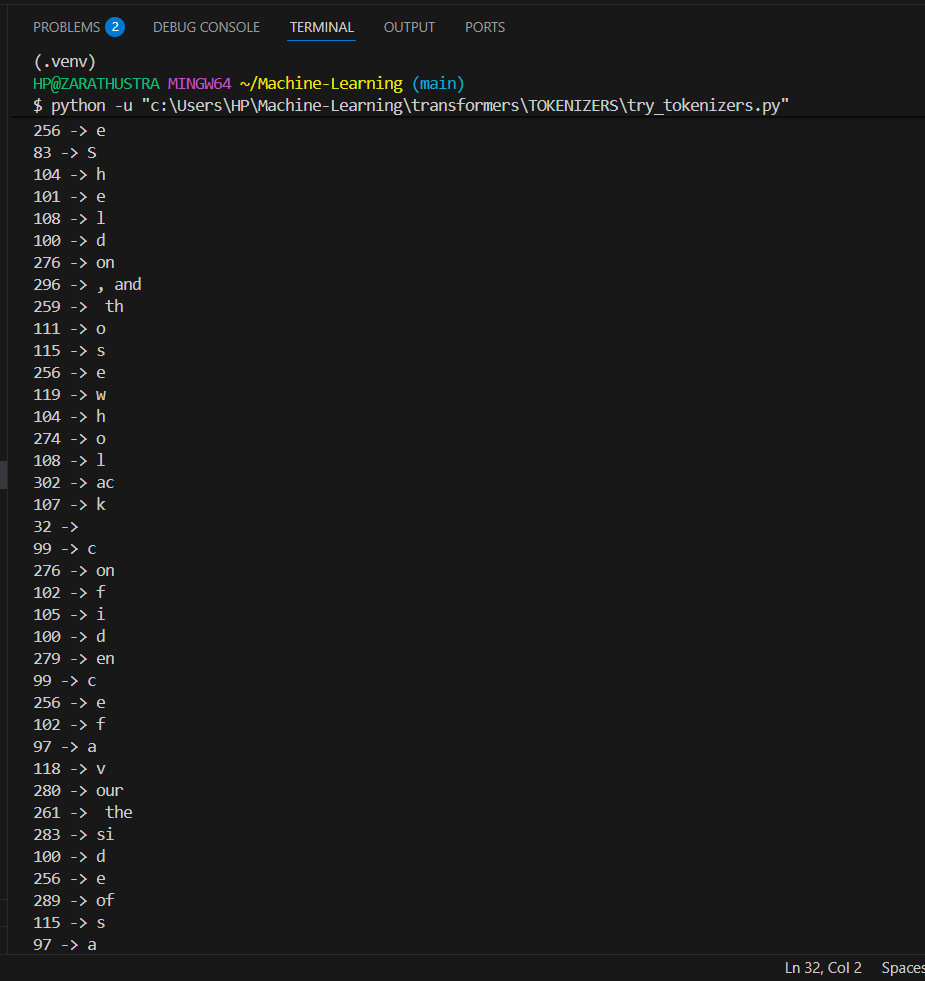The image size is (925, 981).
Task: Click the HP@ZARATHUSTRA username in the prompt
Action: (x=96, y=83)
